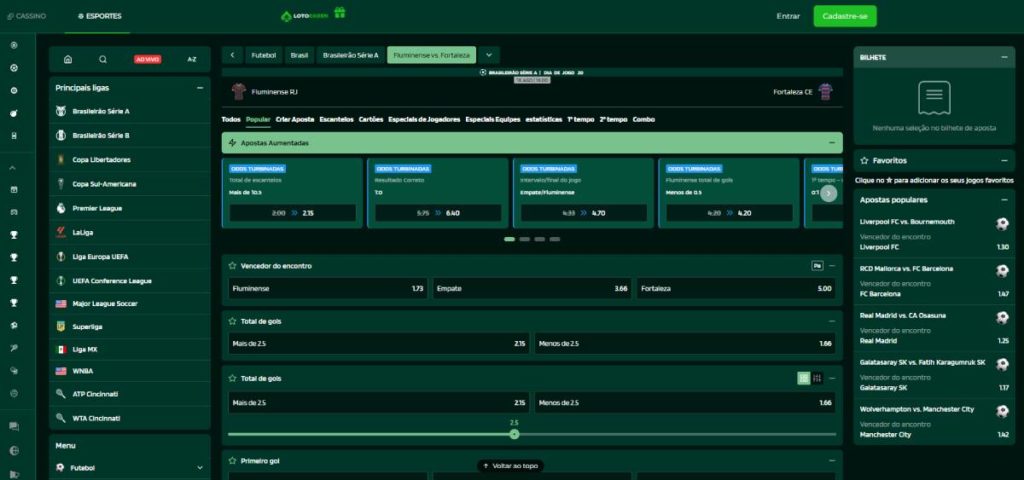Click the Brasileirão Série A league icon

tap(61, 111)
